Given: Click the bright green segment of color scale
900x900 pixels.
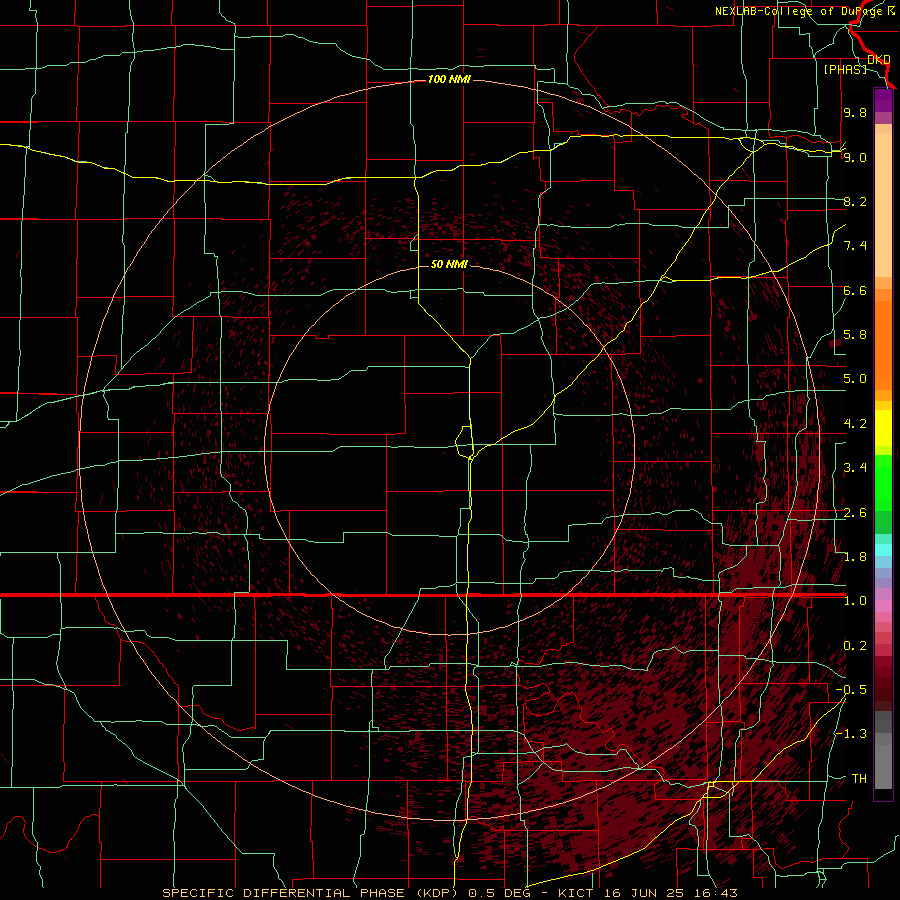Looking at the screenshot, I should pyautogui.click(x=883, y=482).
